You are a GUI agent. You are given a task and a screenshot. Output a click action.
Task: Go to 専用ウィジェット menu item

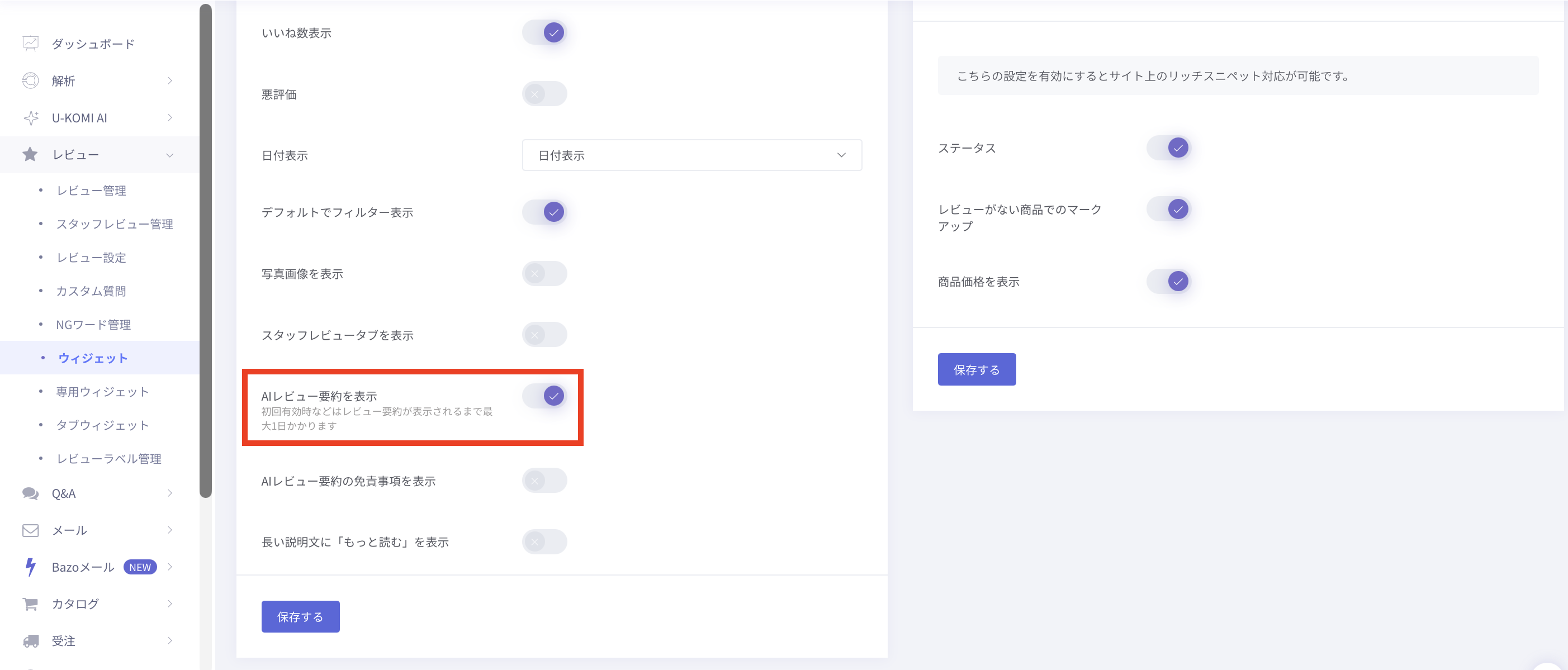102,392
